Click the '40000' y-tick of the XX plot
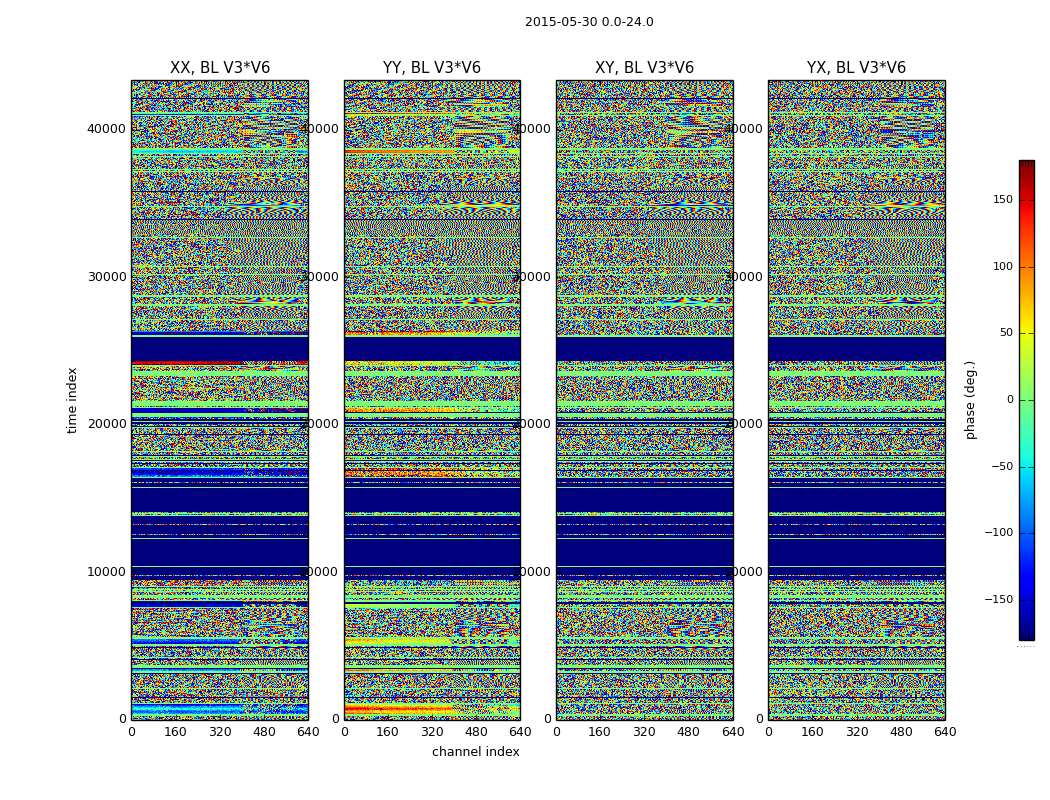Image resolution: width=1050 pixels, height=800 pixels. (x=106, y=128)
